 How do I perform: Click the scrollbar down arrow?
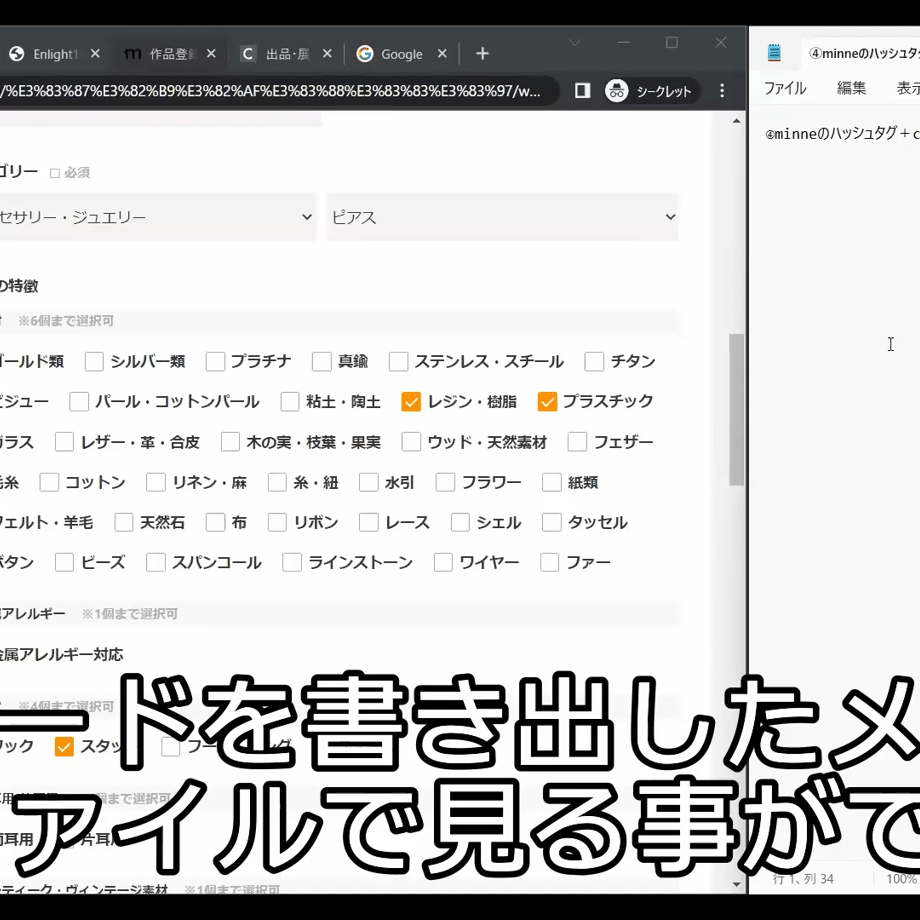coord(736,884)
